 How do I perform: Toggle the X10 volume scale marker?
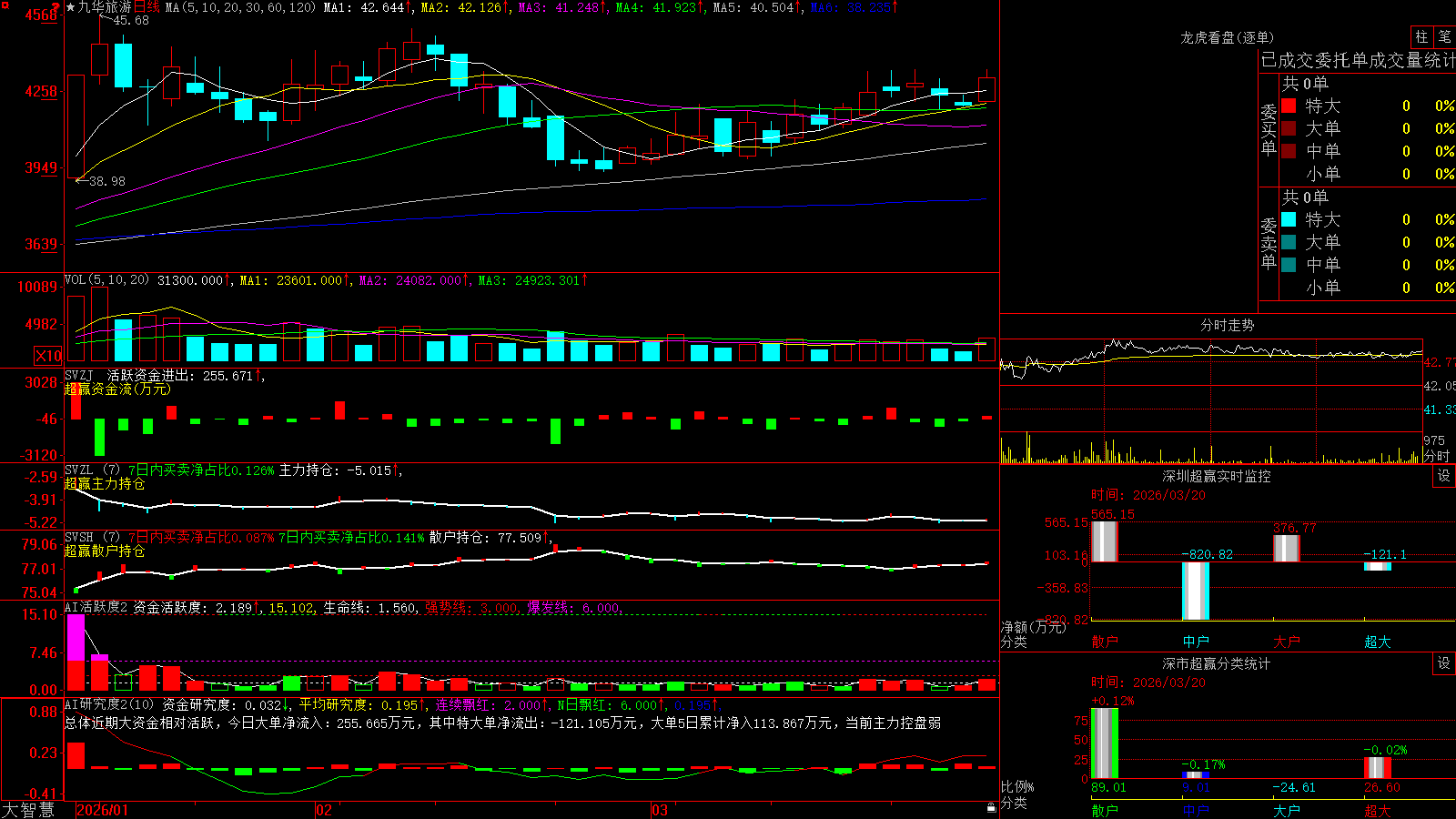(x=47, y=356)
